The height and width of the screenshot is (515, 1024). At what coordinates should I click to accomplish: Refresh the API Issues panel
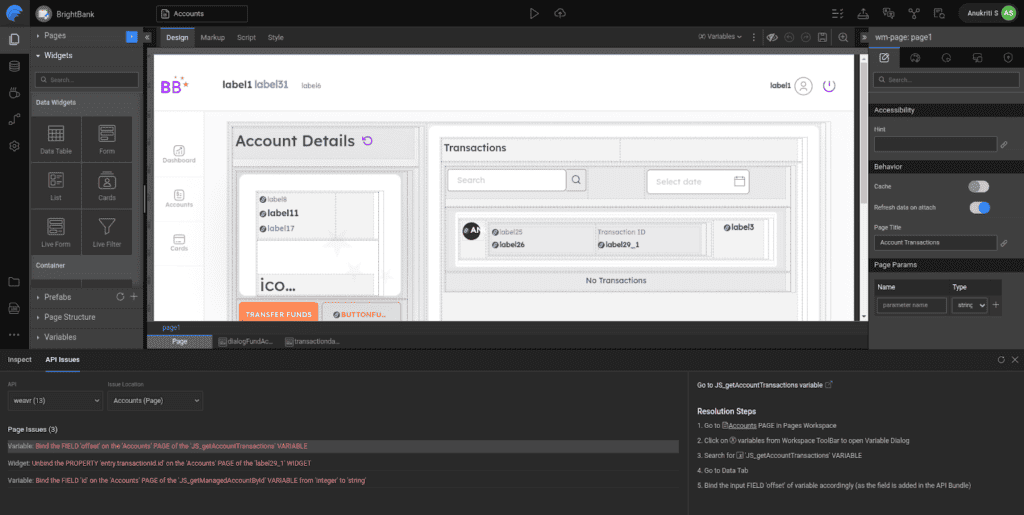pos(1001,360)
